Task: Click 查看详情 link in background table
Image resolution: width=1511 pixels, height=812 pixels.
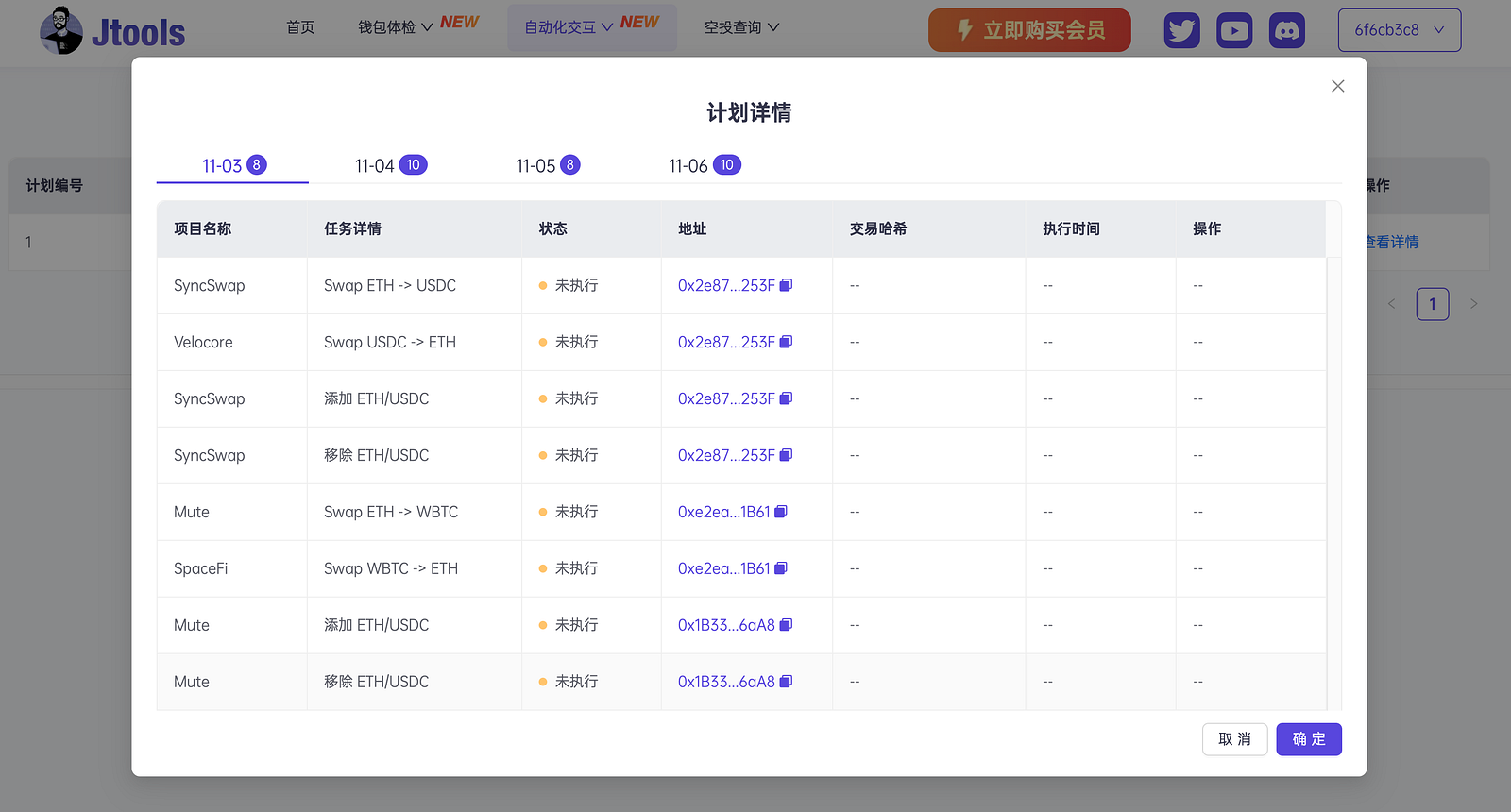Action: point(1392,243)
